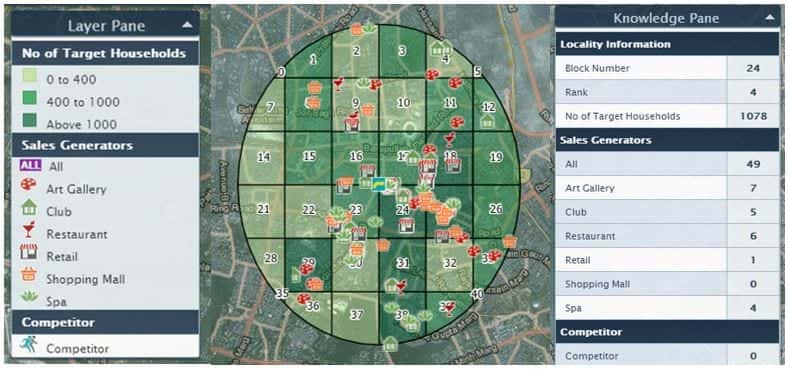Select map block 19
Screen dimensions: 789x370
(x=496, y=158)
